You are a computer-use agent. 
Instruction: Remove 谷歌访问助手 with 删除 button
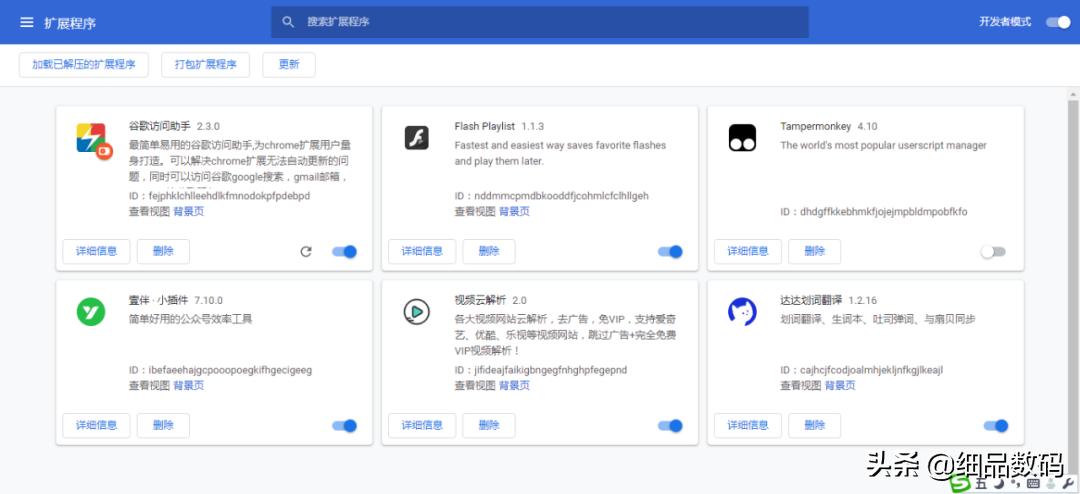coord(163,251)
